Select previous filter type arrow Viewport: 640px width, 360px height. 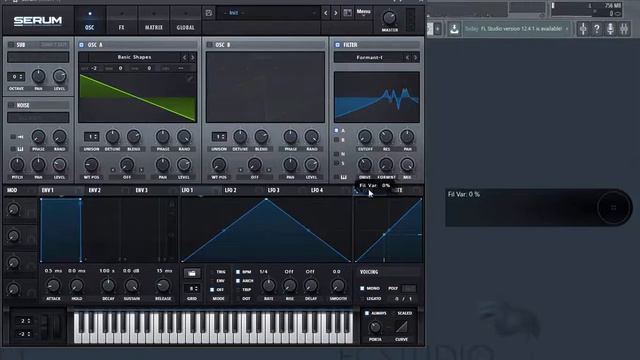pyautogui.click(x=407, y=58)
